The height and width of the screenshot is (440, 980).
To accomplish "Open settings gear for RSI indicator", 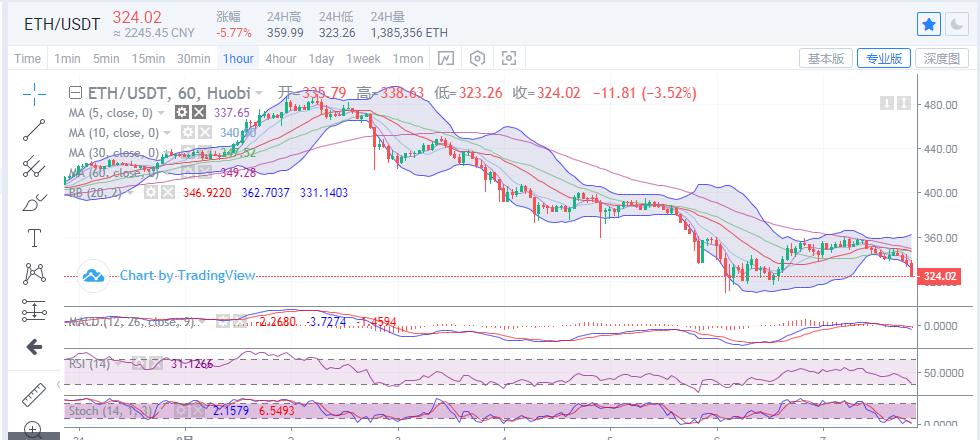I will (x=139, y=364).
